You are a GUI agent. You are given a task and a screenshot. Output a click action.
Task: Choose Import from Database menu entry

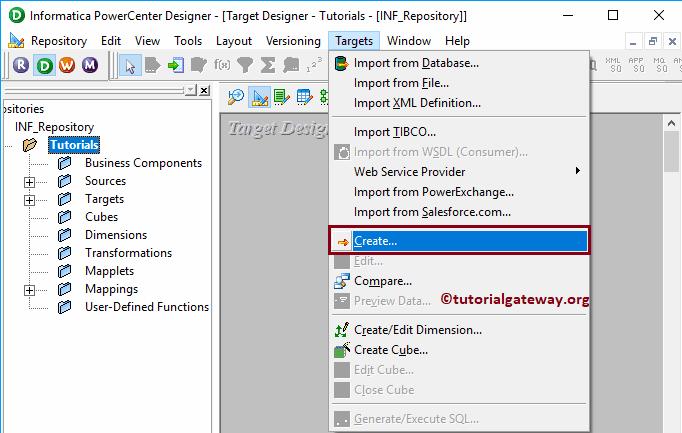[x=459, y=63]
